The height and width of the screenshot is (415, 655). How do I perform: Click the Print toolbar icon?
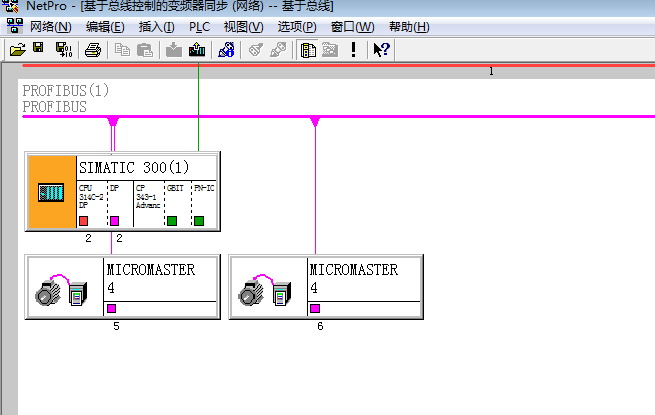pos(92,49)
